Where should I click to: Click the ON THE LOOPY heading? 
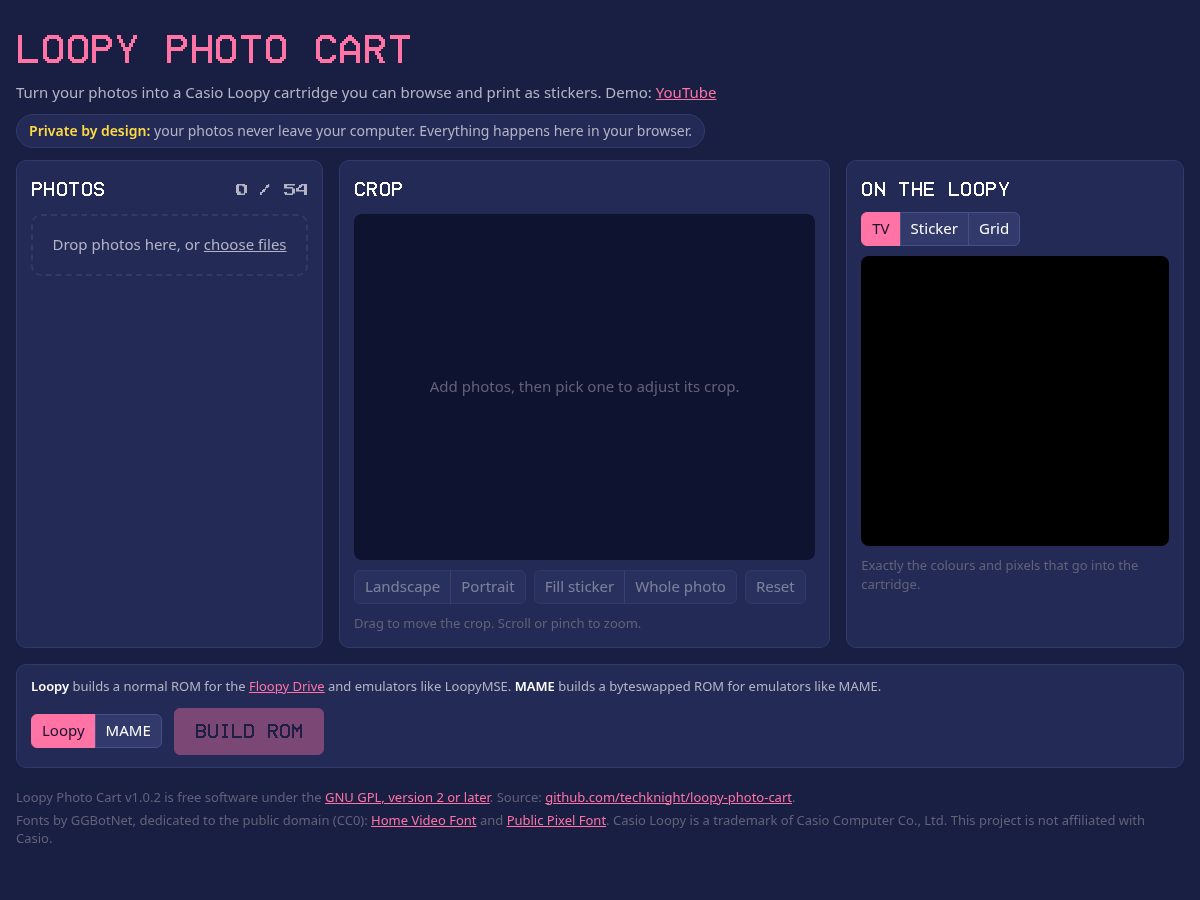coord(935,189)
